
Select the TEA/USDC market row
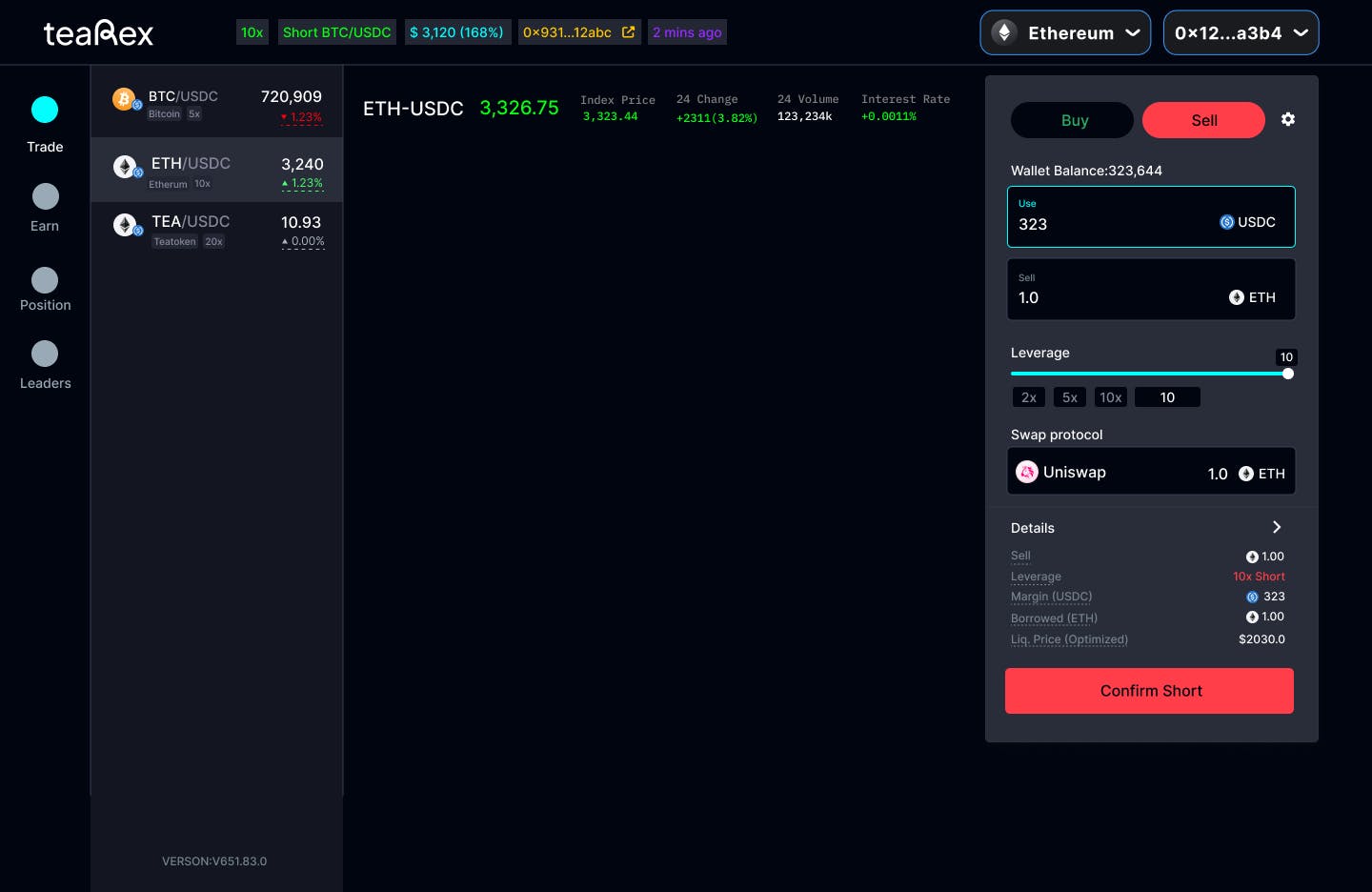[x=216, y=230]
